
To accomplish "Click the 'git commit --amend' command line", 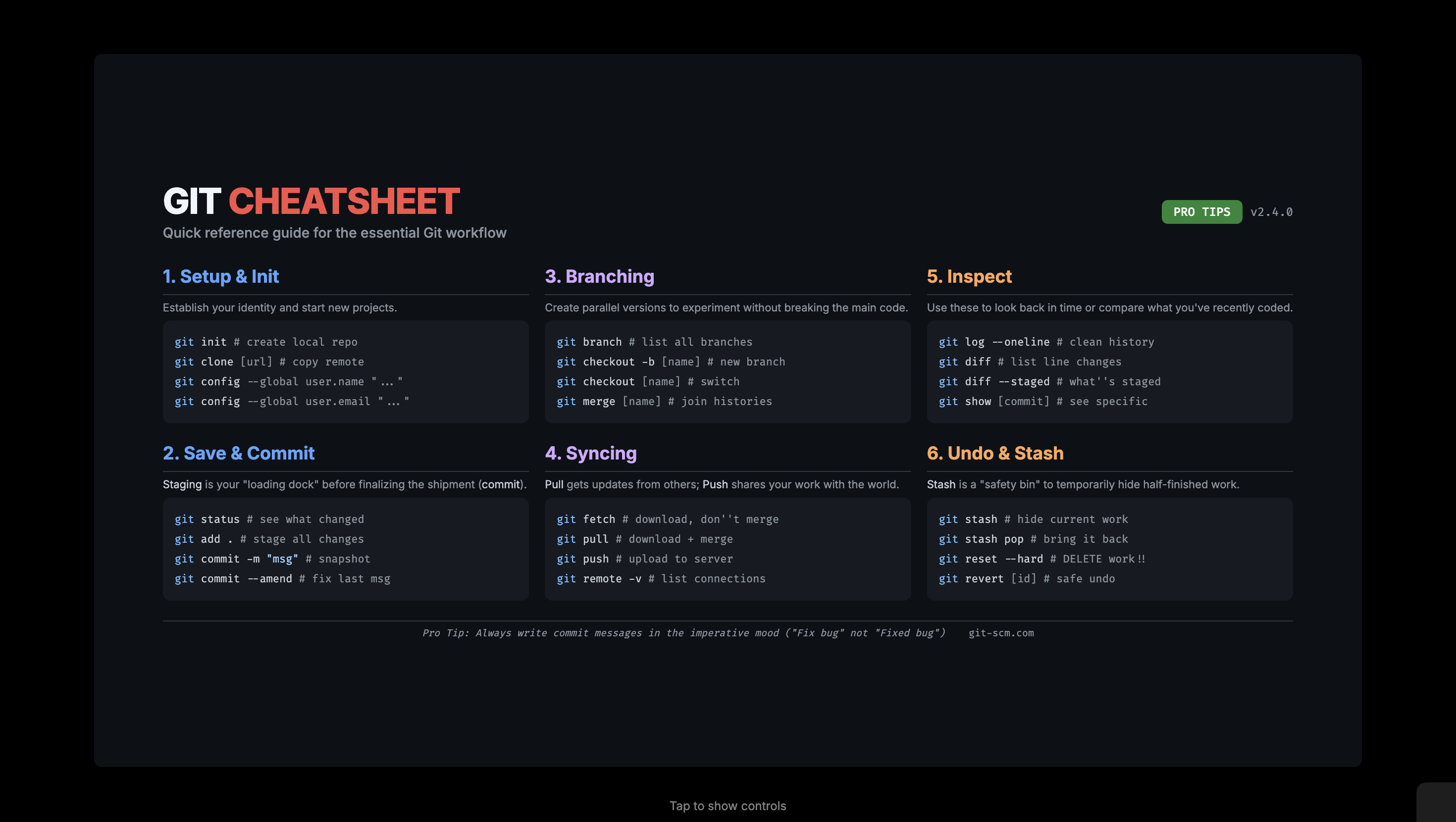I will coord(282,578).
